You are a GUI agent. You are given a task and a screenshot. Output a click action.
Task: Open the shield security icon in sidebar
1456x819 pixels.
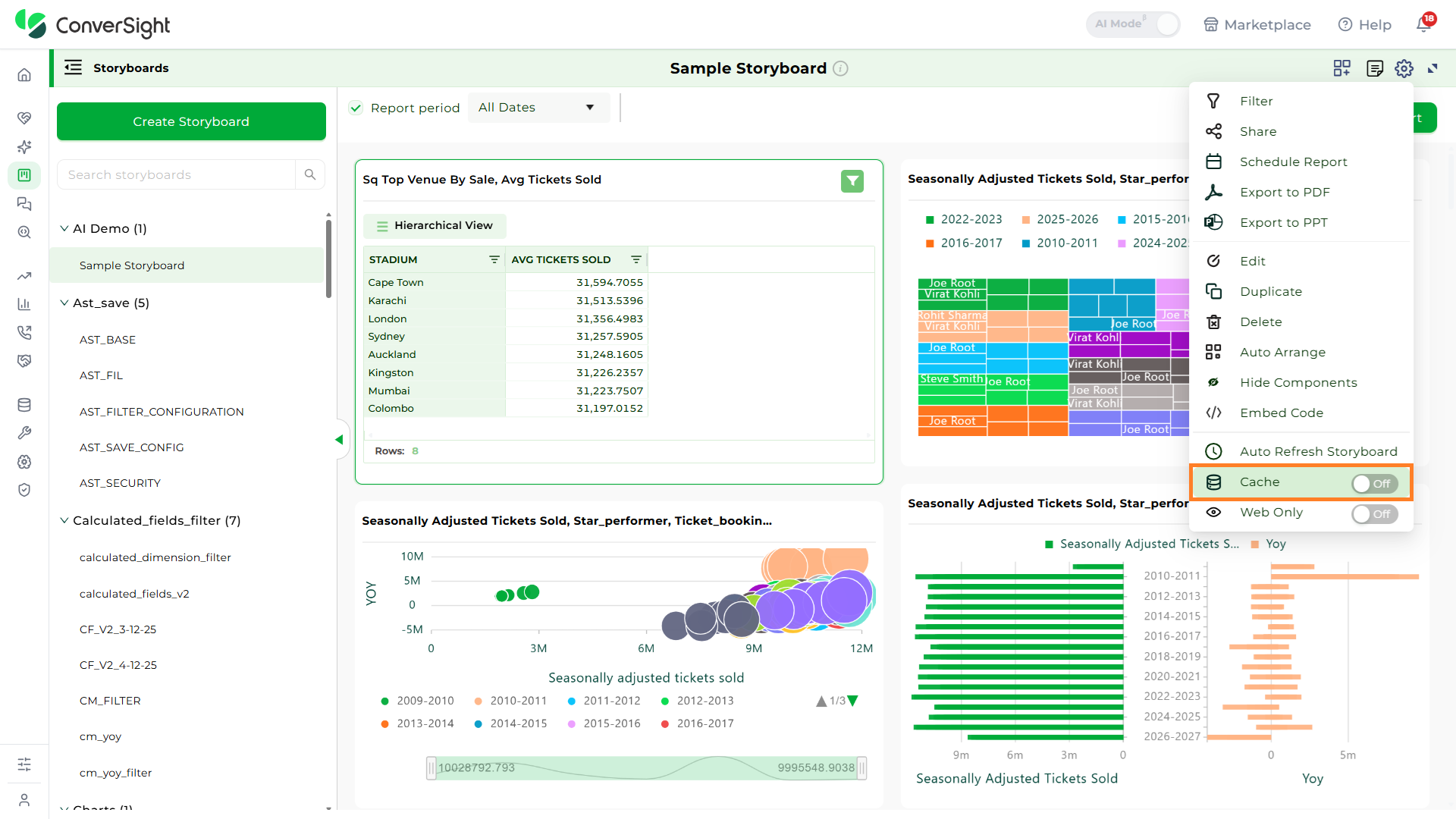[x=24, y=490]
